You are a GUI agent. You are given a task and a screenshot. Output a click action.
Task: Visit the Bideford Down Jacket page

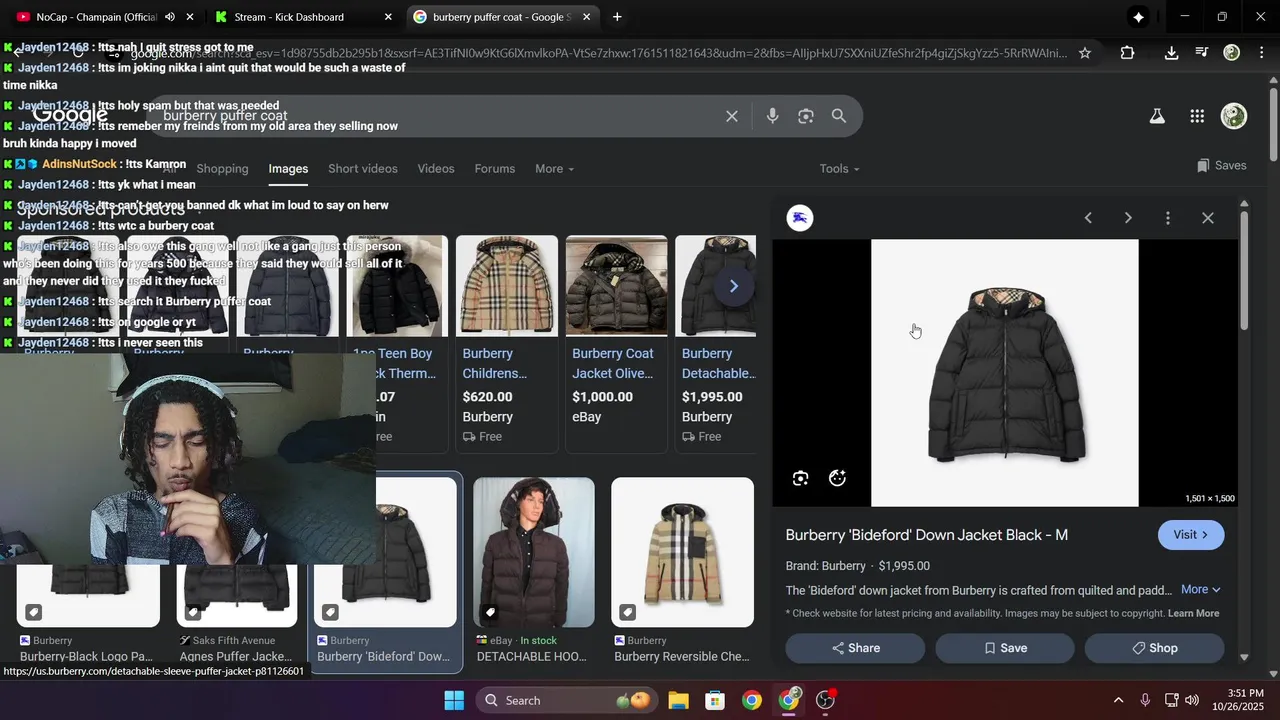click(1191, 535)
